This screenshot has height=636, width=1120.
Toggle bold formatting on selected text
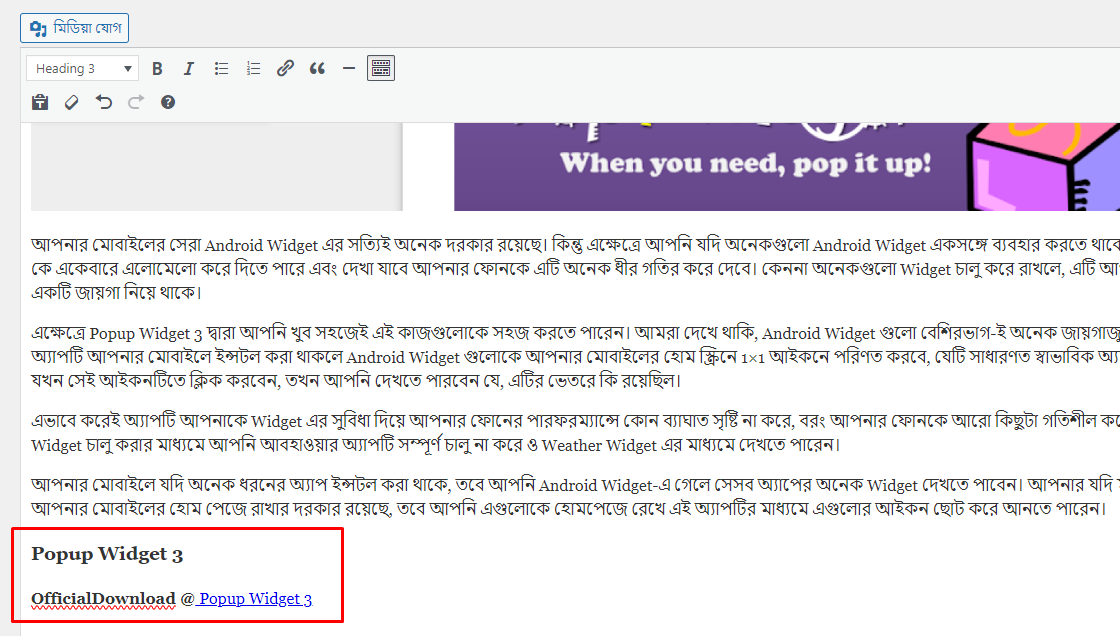157,67
